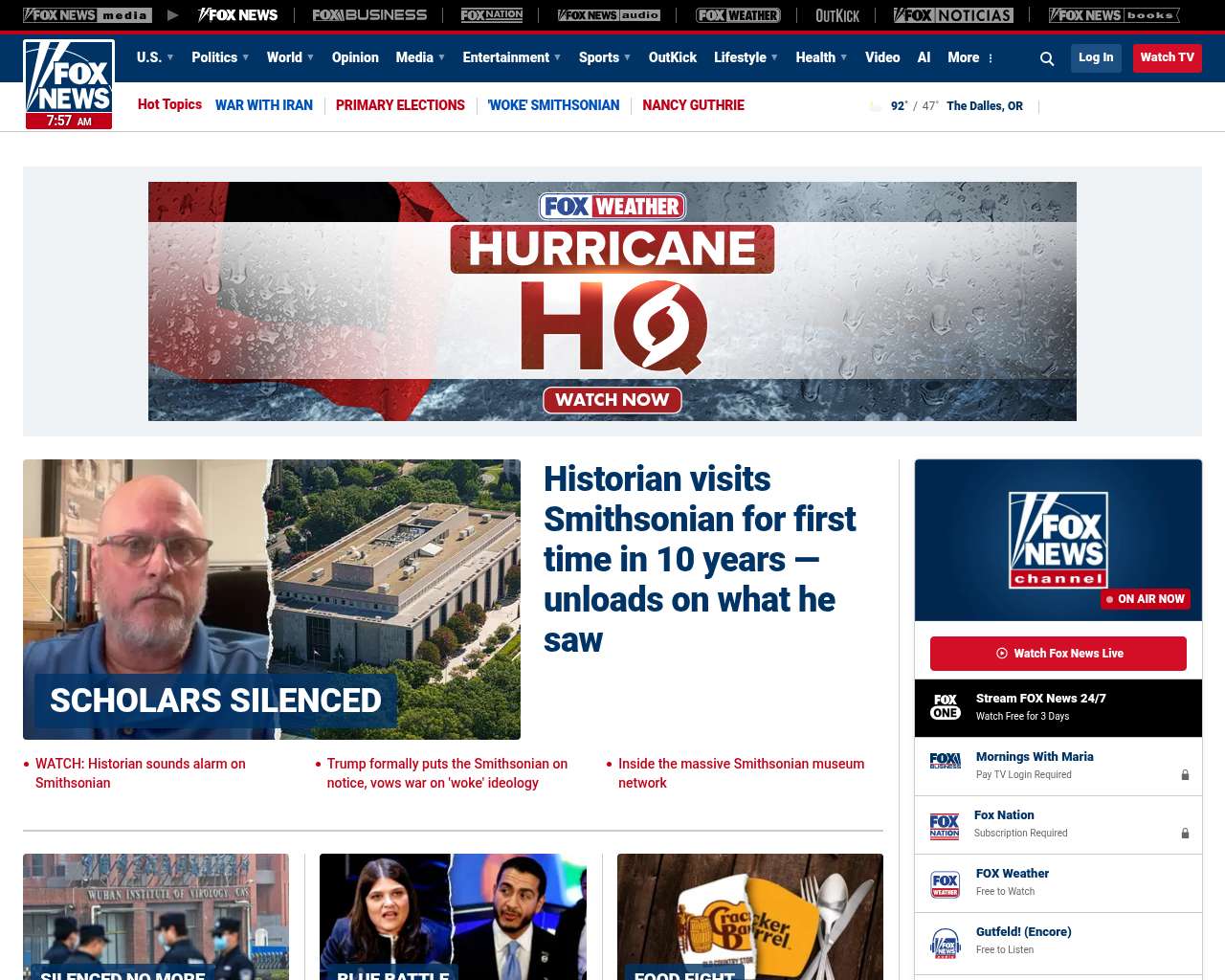Image resolution: width=1225 pixels, height=980 pixels.
Task: Click the Fox Business icon beside Mornings With Maria
Action: pyautogui.click(x=946, y=761)
